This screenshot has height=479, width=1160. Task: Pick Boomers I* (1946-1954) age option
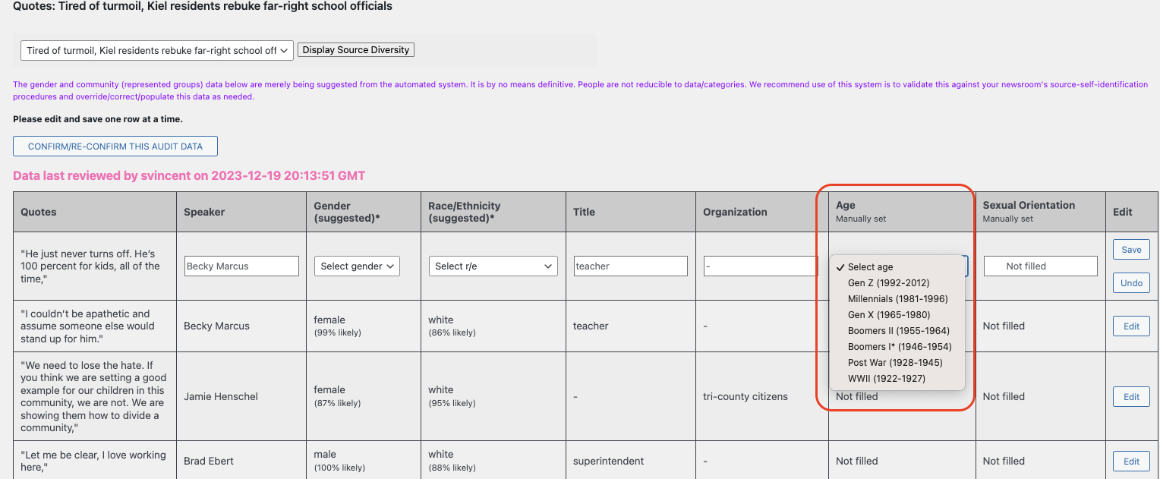point(899,347)
